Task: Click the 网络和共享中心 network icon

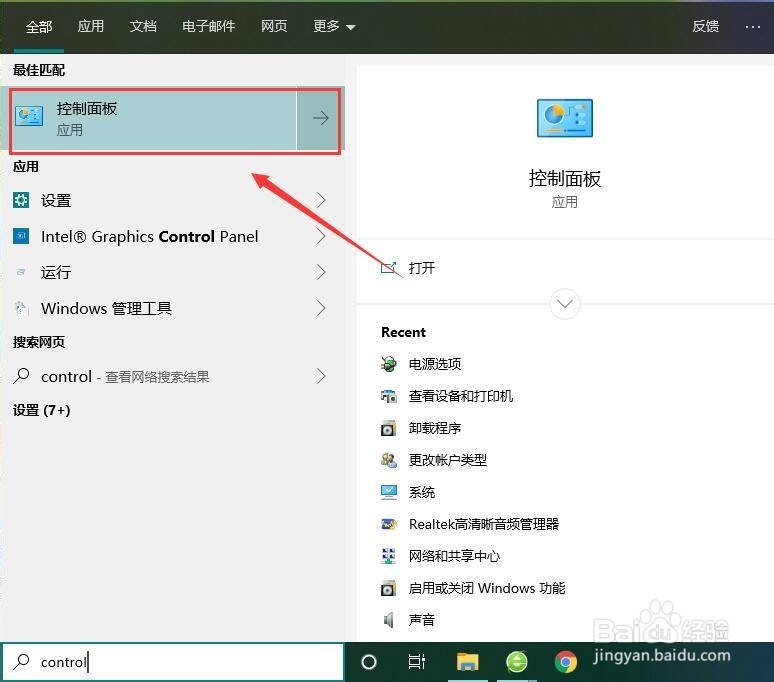Action: tap(388, 556)
